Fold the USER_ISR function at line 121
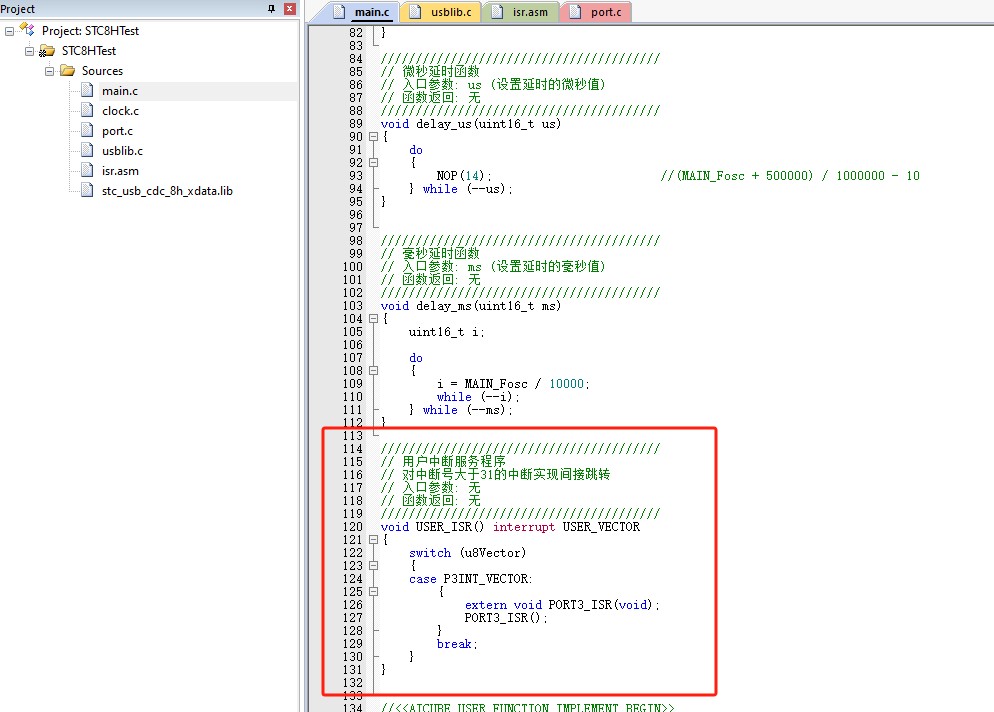994x712 pixels. pyautogui.click(x=373, y=540)
